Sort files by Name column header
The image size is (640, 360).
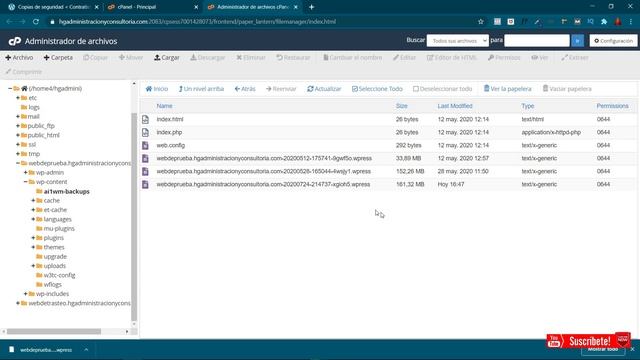point(164,106)
